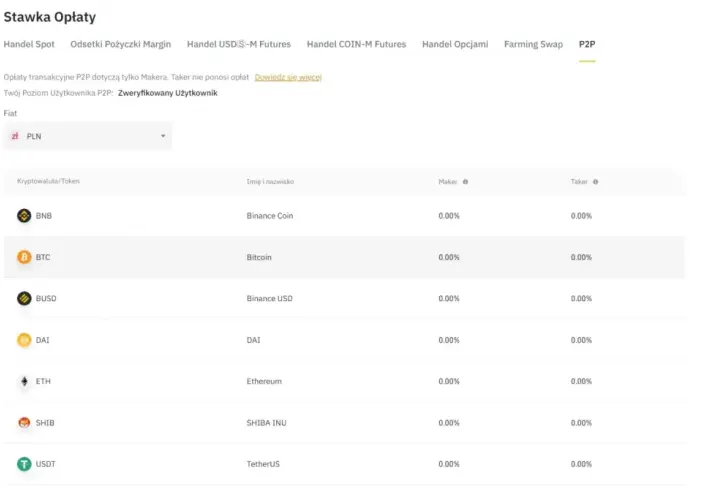
Task: Open Odsetki Pożyczki Margin tab
Action: [x=120, y=44]
